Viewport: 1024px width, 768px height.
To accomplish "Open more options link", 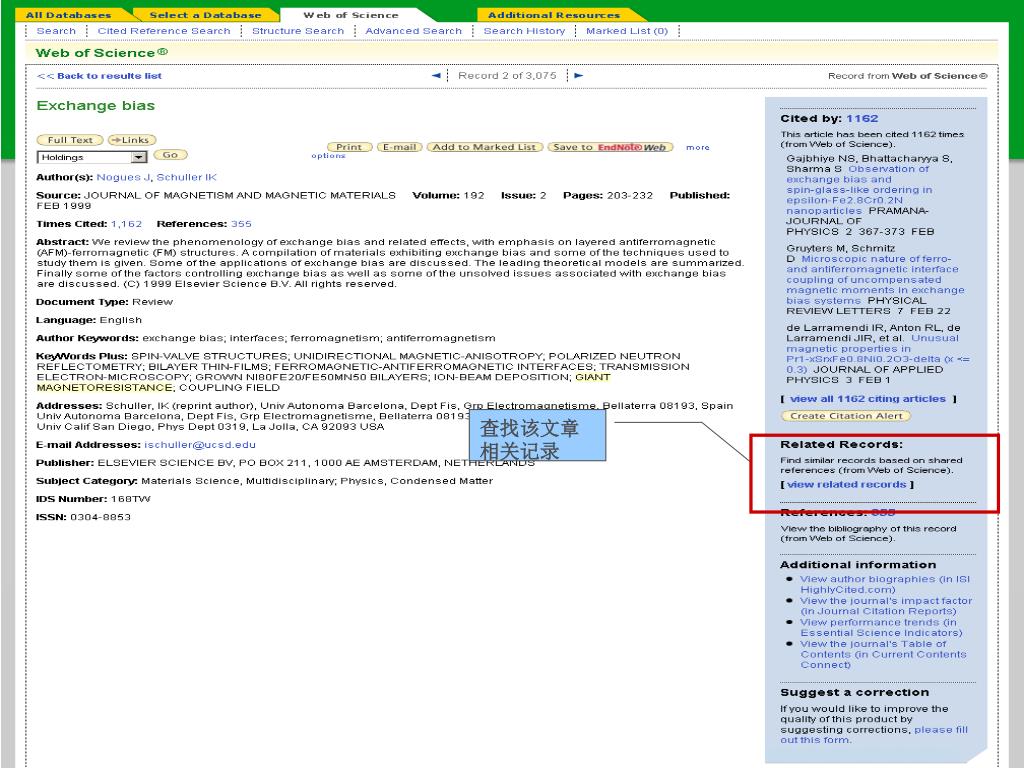I will coord(697,148).
